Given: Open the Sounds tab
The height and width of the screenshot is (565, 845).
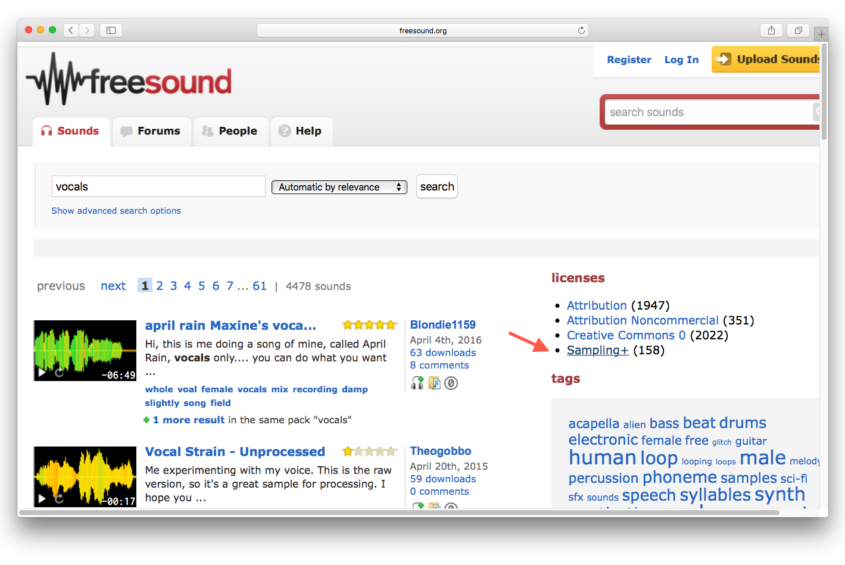Looking at the screenshot, I should [71, 131].
